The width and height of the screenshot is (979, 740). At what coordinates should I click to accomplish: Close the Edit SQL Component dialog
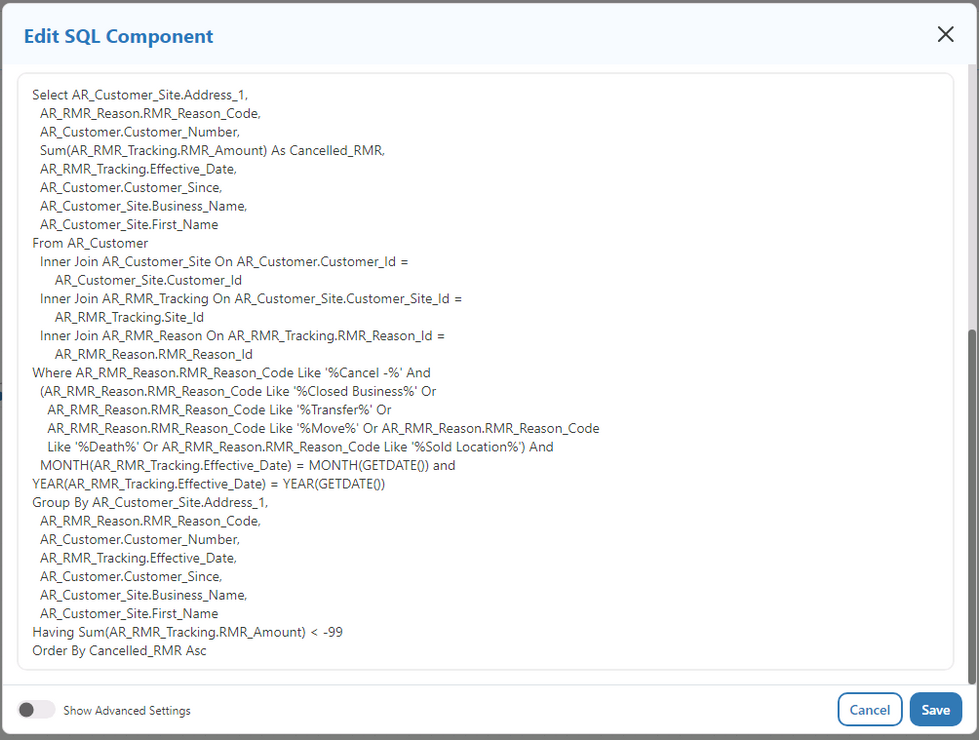click(x=945, y=35)
